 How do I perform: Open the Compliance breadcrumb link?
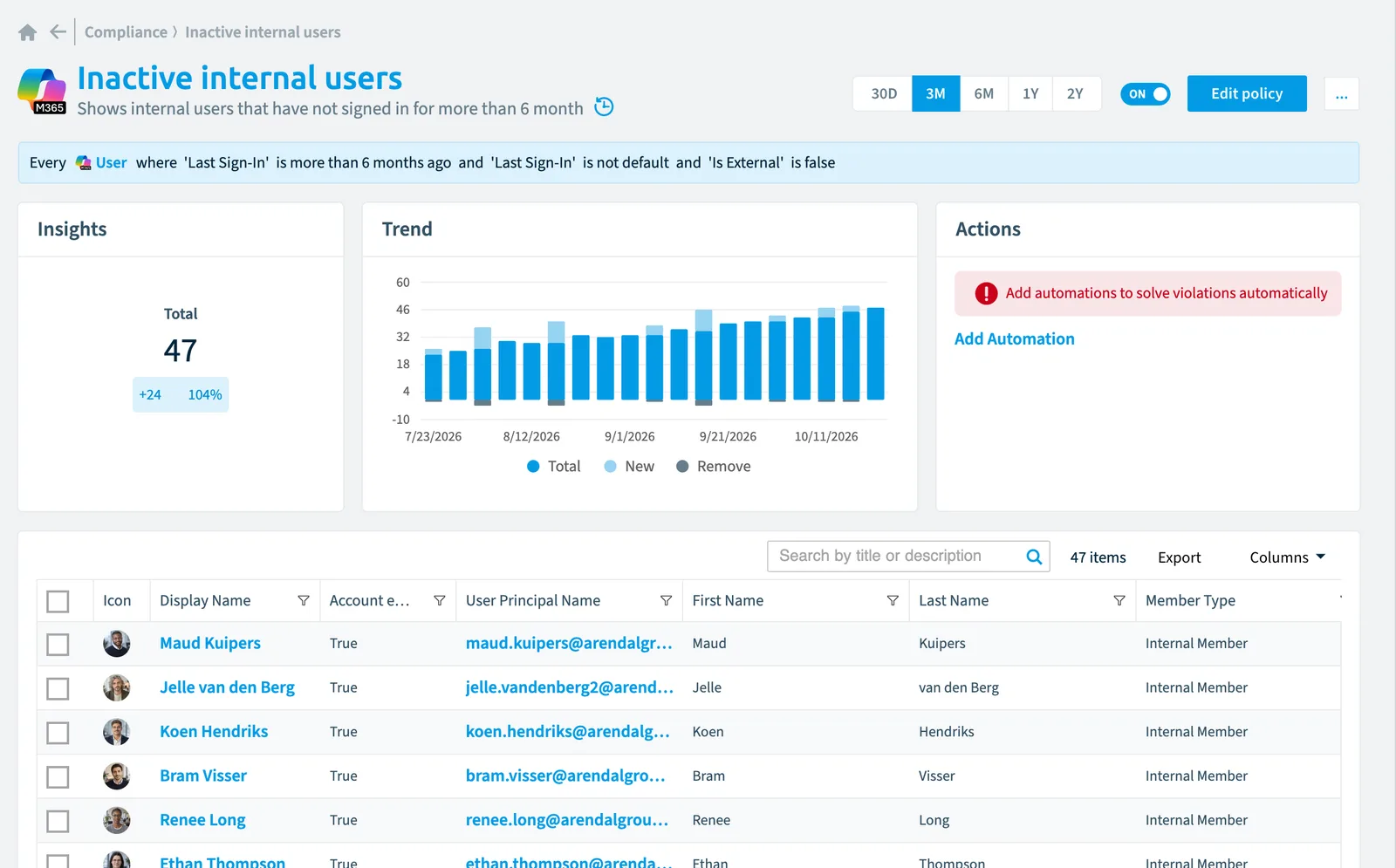pos(126,32)
